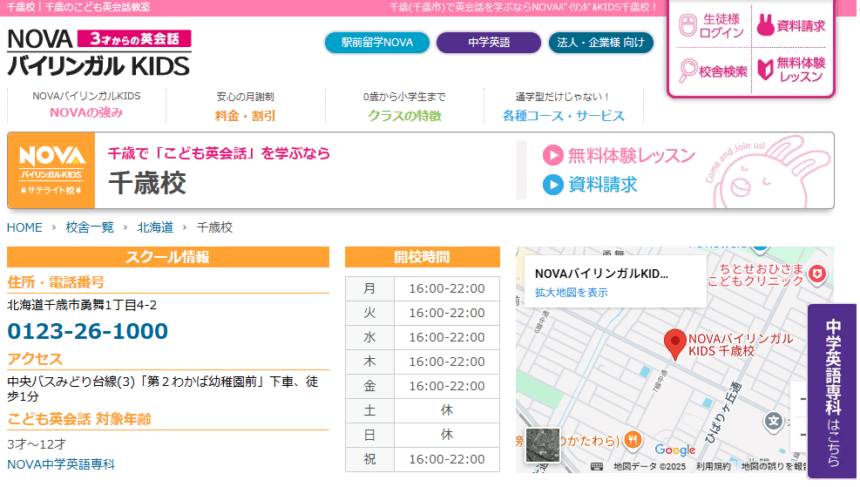Open map keyboard shortcuts icon
The width and height of the screenshot is (860, 487).
597,466
